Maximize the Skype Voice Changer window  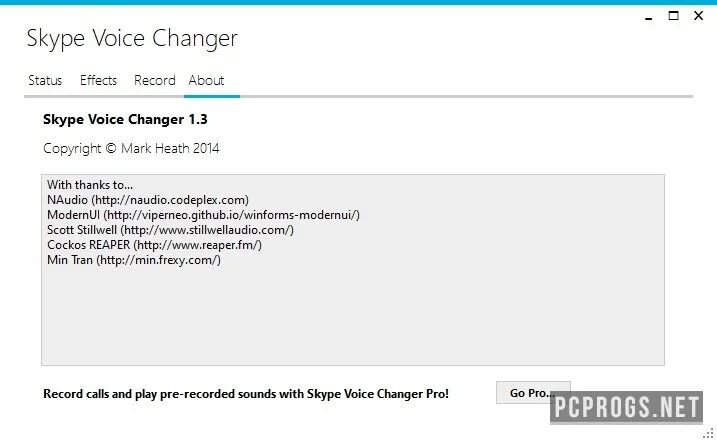[673, 16]
